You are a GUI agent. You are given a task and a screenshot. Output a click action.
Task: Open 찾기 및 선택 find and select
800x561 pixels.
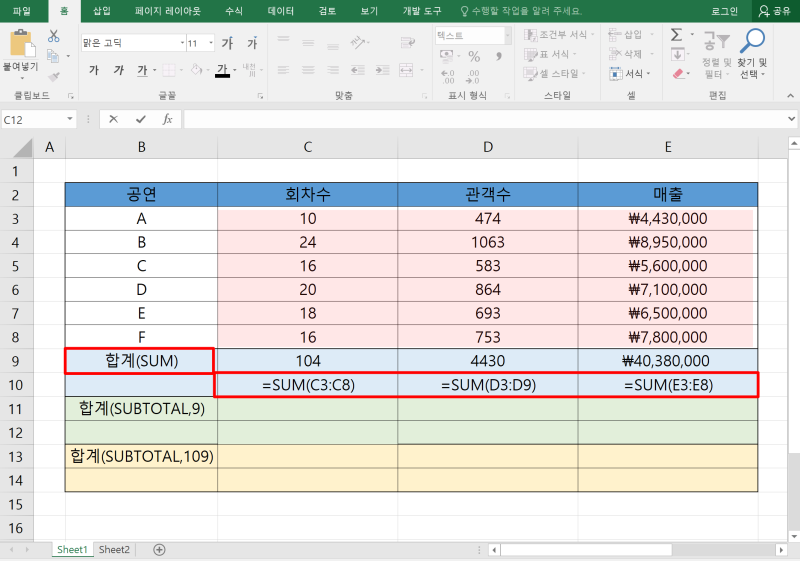[x=752, y=54]
